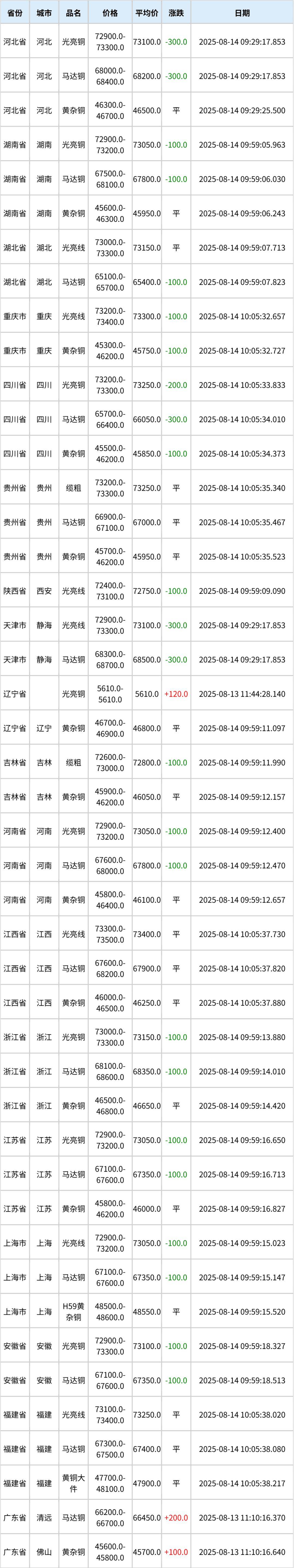Click the 陕西省 province cell
The height and width of the screenshot is (1568, 294).
click(15, 591)
